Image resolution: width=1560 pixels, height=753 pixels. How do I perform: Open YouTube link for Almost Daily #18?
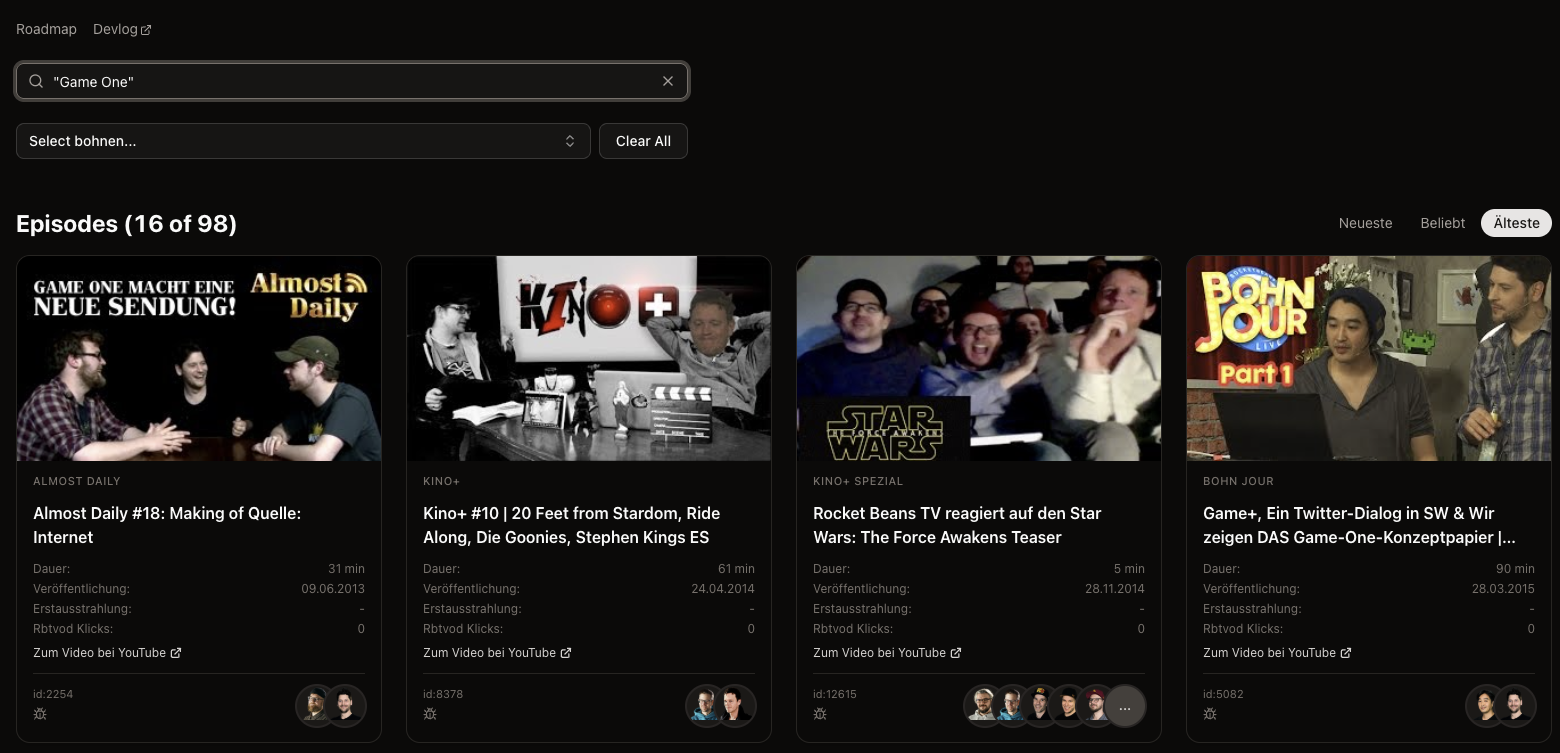pos(107,653)
